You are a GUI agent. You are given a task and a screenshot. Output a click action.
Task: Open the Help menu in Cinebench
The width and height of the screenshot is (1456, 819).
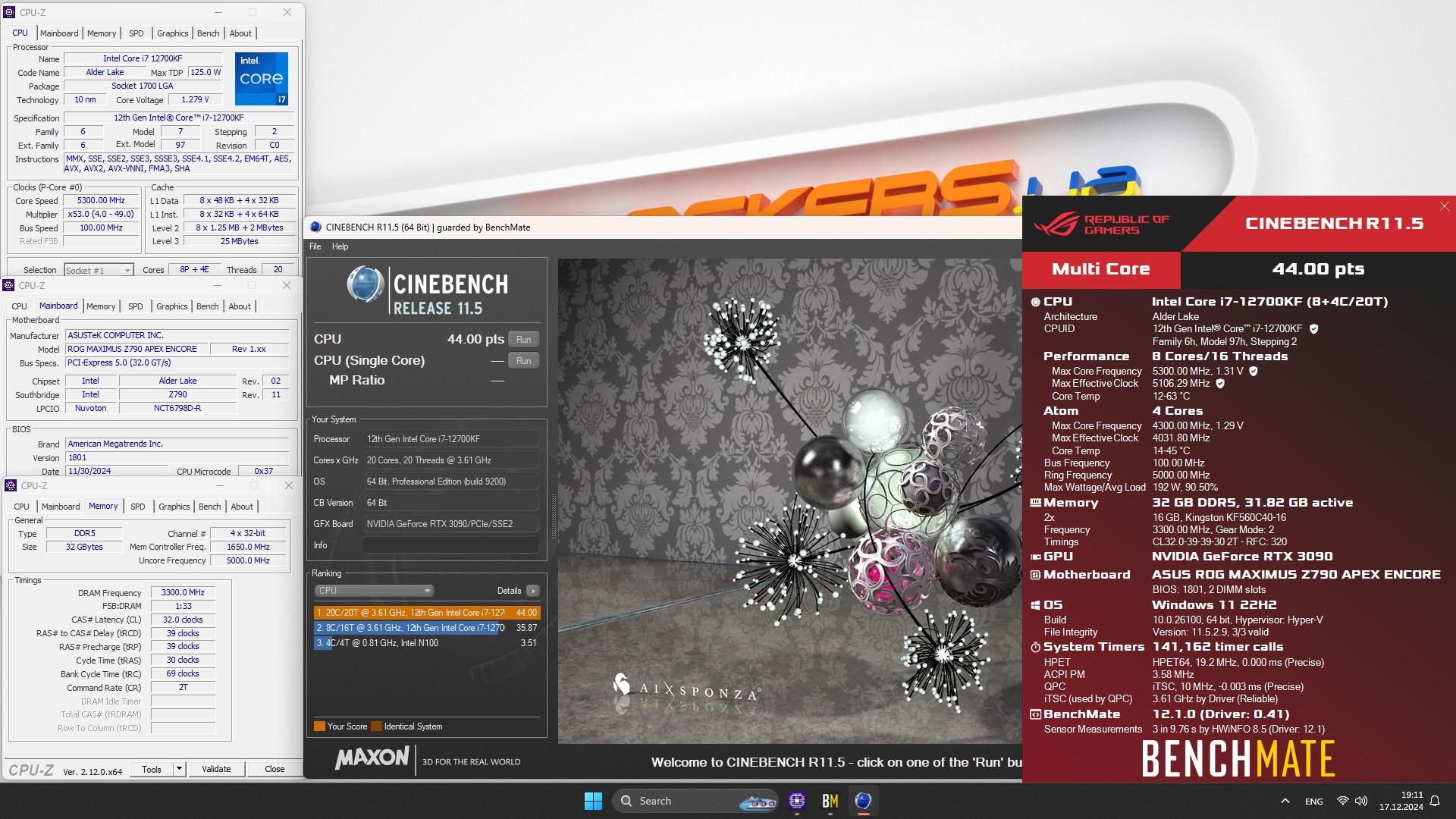click(x=340, y=246)
